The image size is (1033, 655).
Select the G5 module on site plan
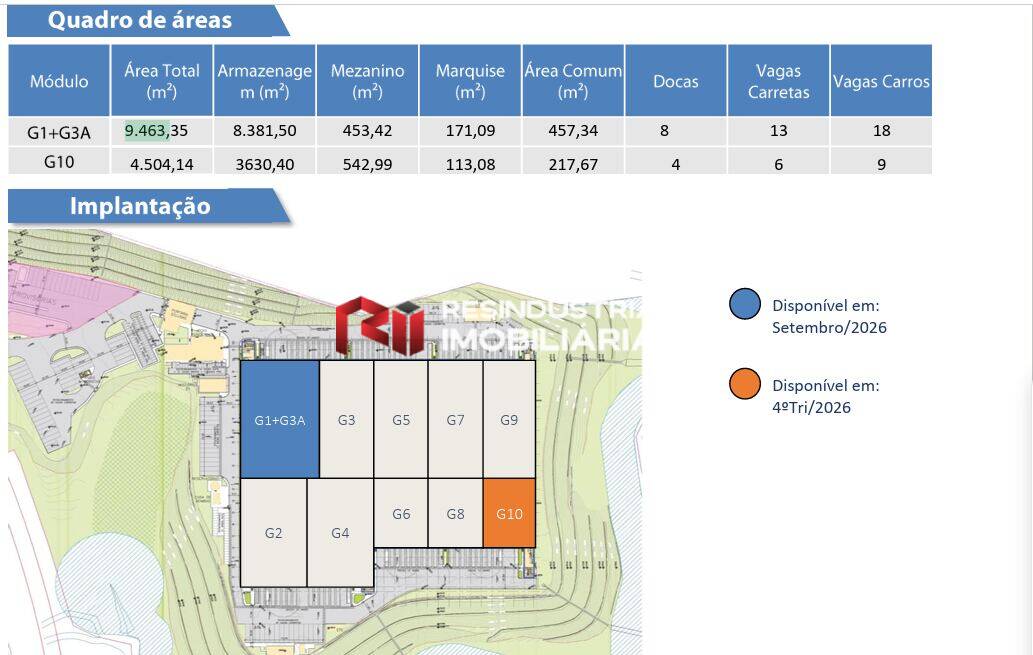(x=401, y=419)
